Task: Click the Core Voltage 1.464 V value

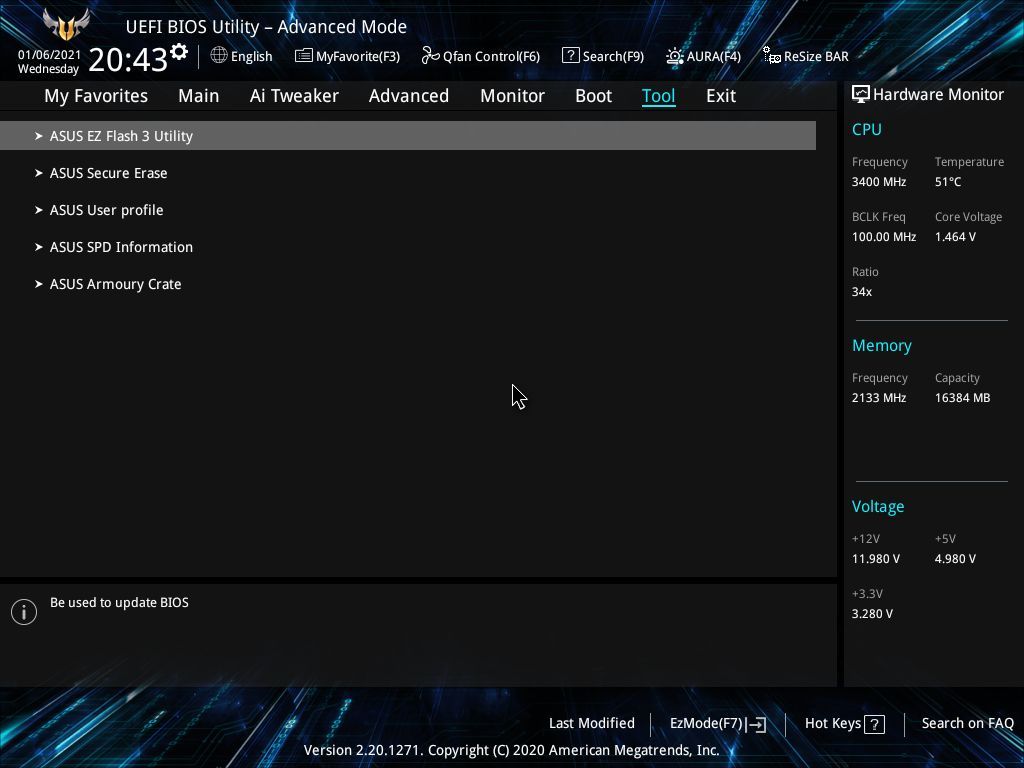Action: [955, 237]
